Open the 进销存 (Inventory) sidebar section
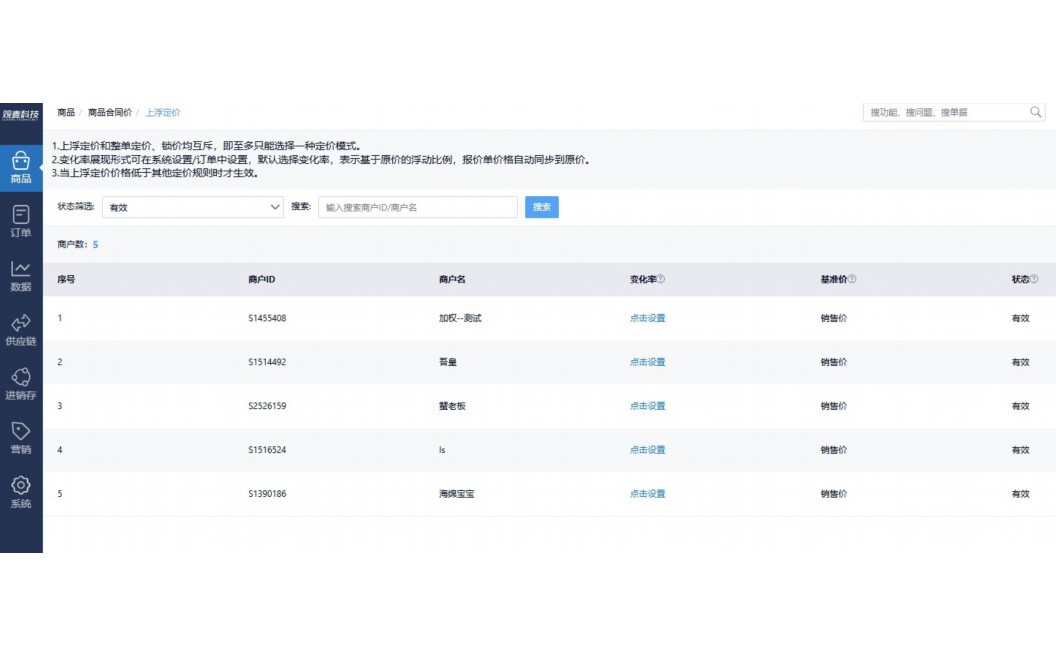 (20, 381)
